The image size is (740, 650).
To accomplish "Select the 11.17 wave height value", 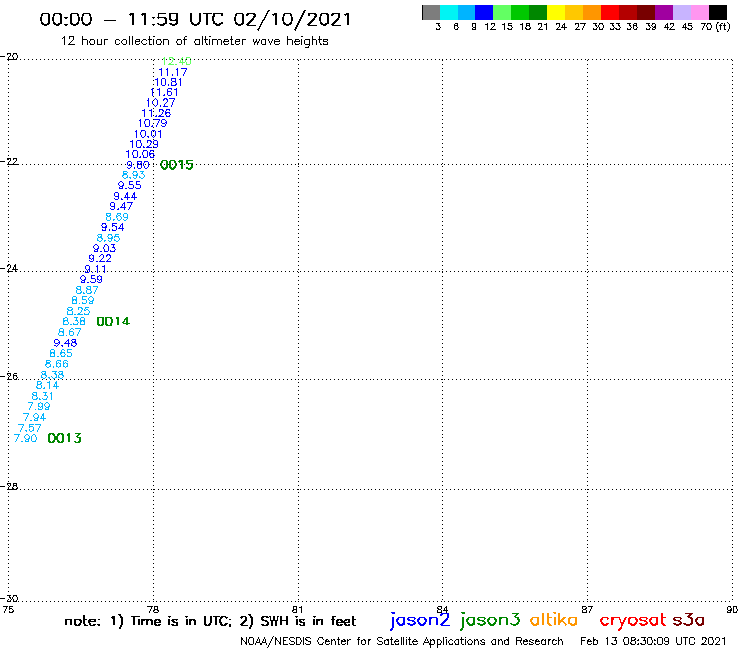I will [173, 72].
